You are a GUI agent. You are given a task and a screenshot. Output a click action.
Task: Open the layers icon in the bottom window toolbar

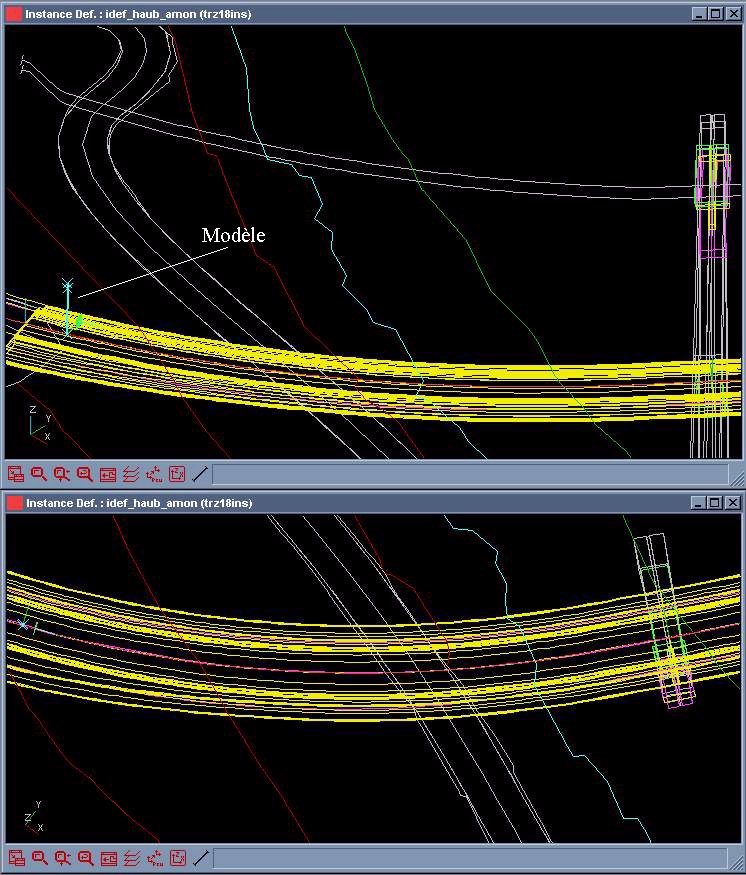pyautogui.click(x=131, y=858)
